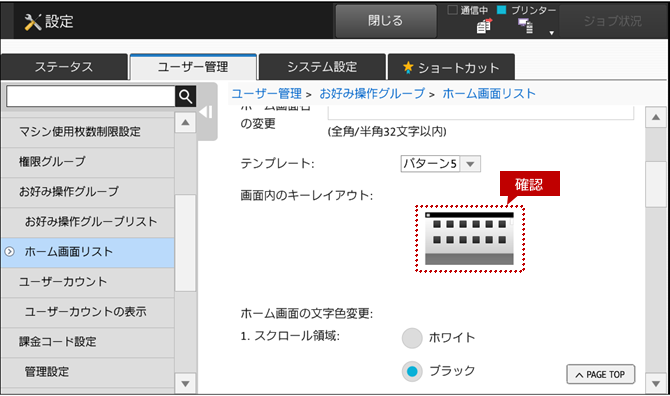
Task: Open ユーザーカウントの表示 in the sidebar
Action: tap(88, 312)
